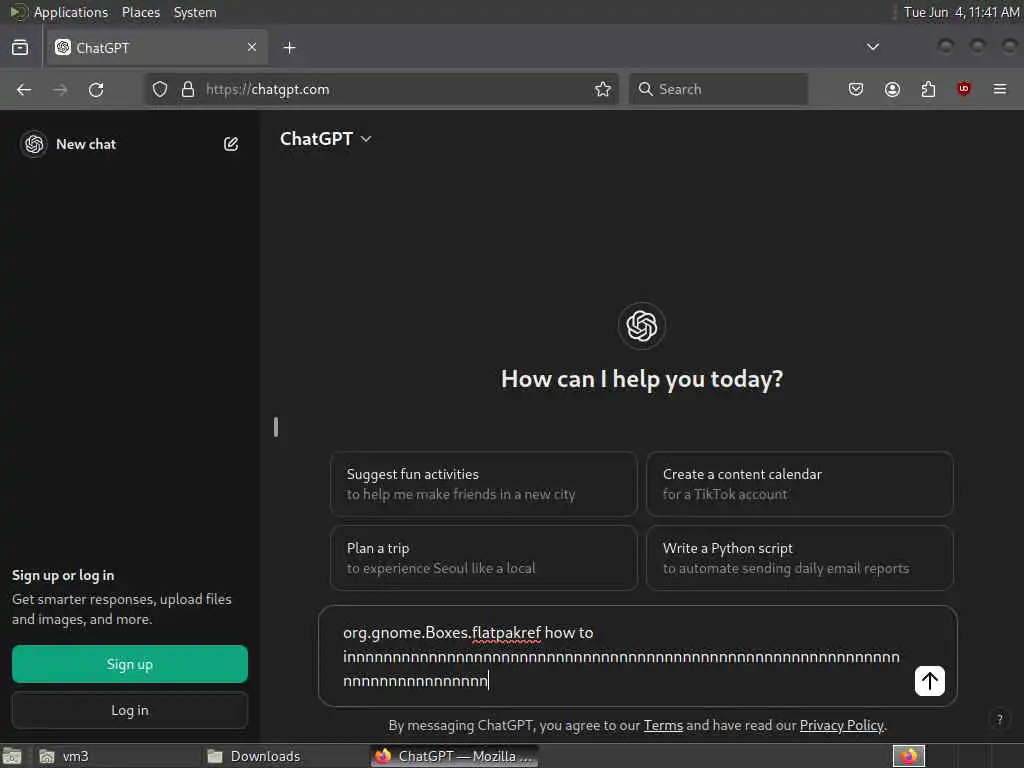Send the message with the up arrow button
This screenshot has width=1024, height=768.
coord(929,681)
